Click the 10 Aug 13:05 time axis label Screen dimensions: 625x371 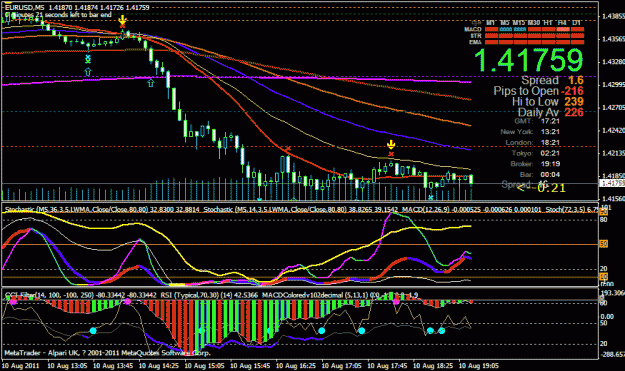click(67, 366)
